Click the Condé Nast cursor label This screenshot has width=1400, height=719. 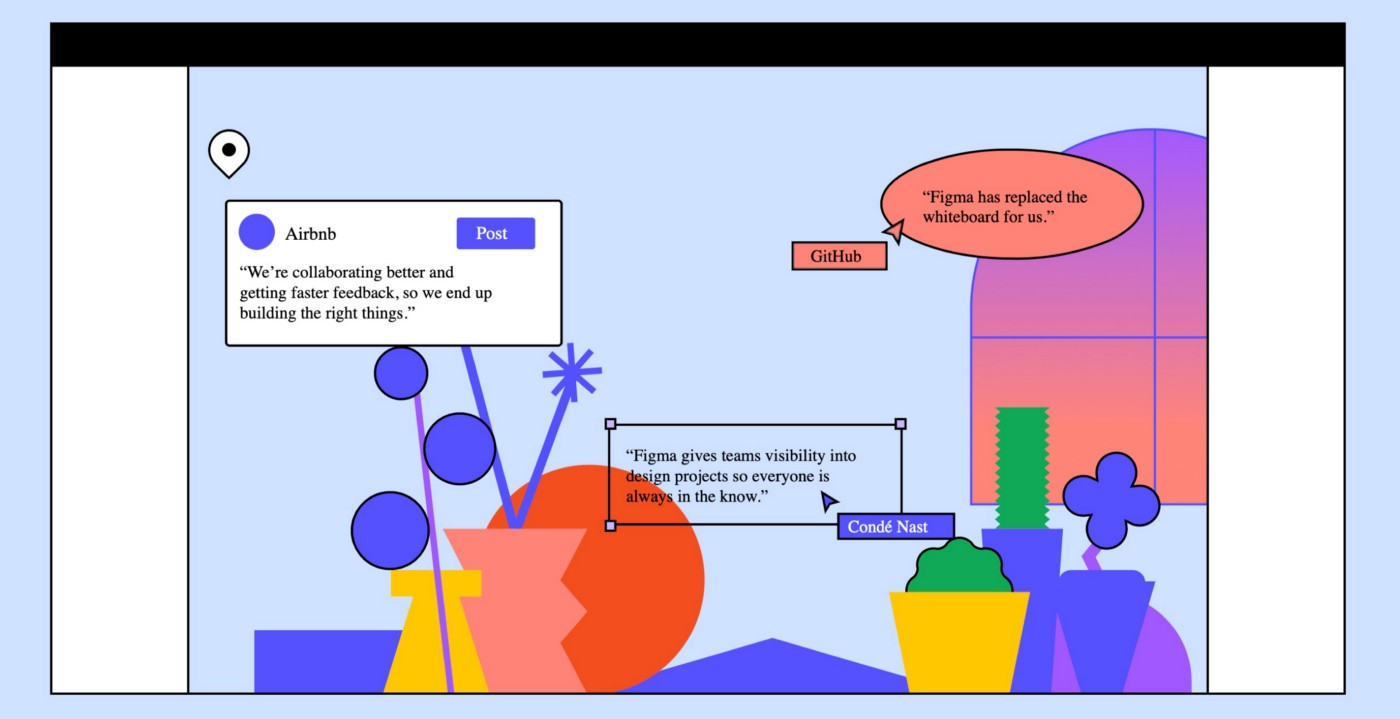896,526
